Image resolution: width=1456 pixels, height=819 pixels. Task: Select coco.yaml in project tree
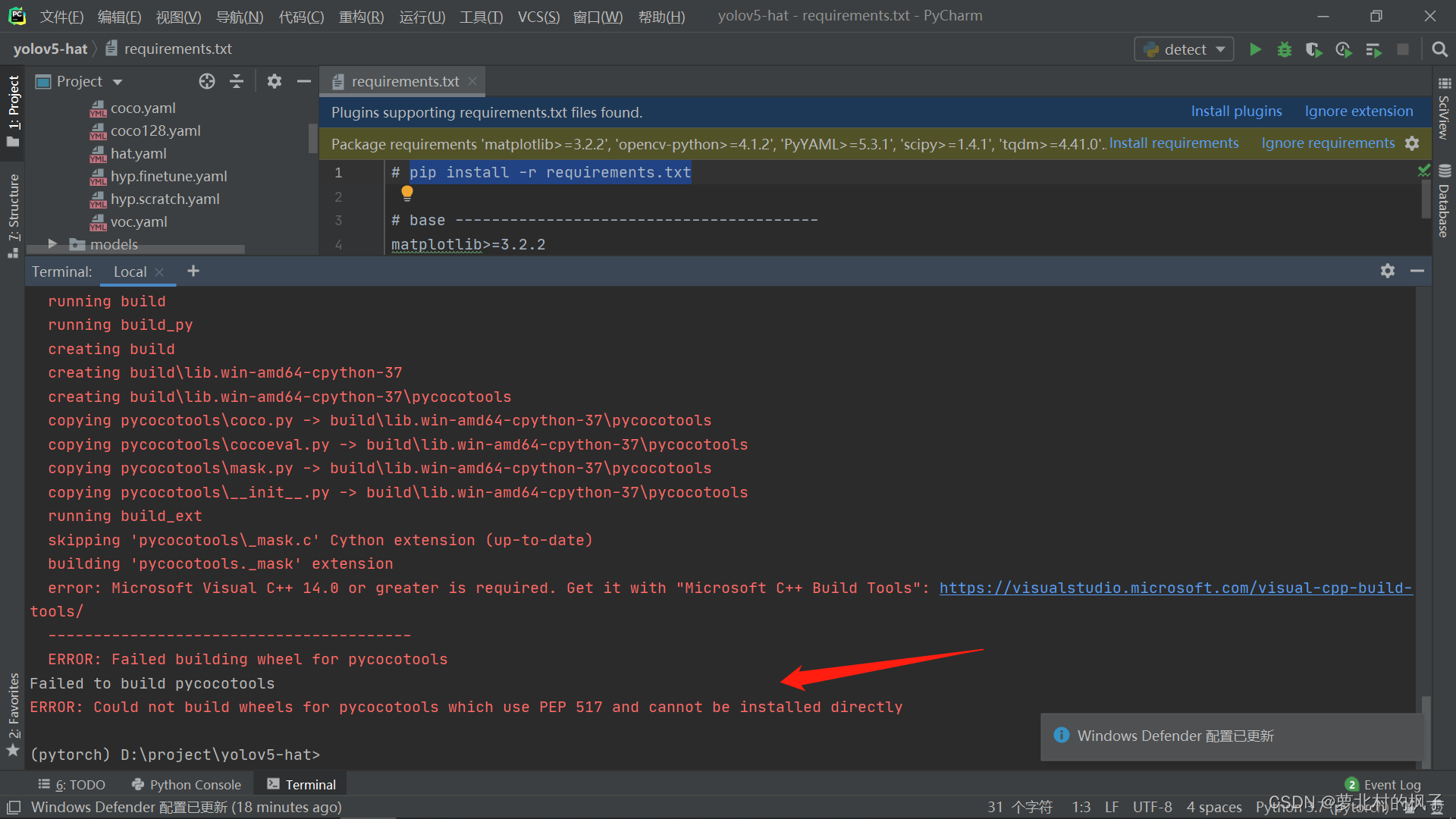(x=143, y=108)
